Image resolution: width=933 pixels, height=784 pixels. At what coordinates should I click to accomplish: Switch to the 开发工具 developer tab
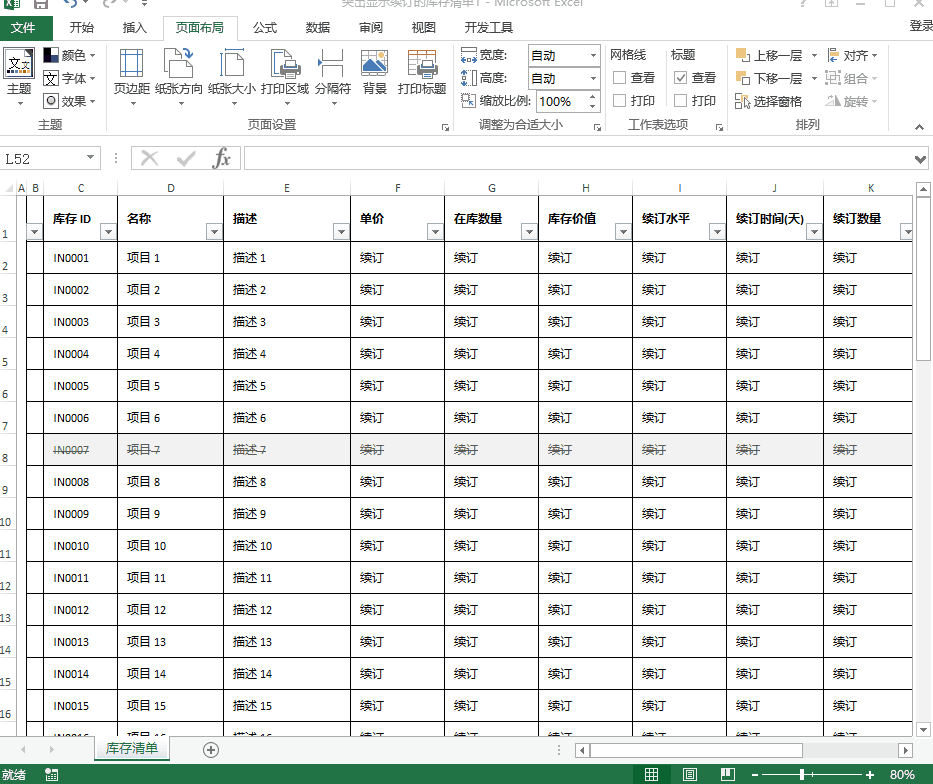tap(489, 27)
